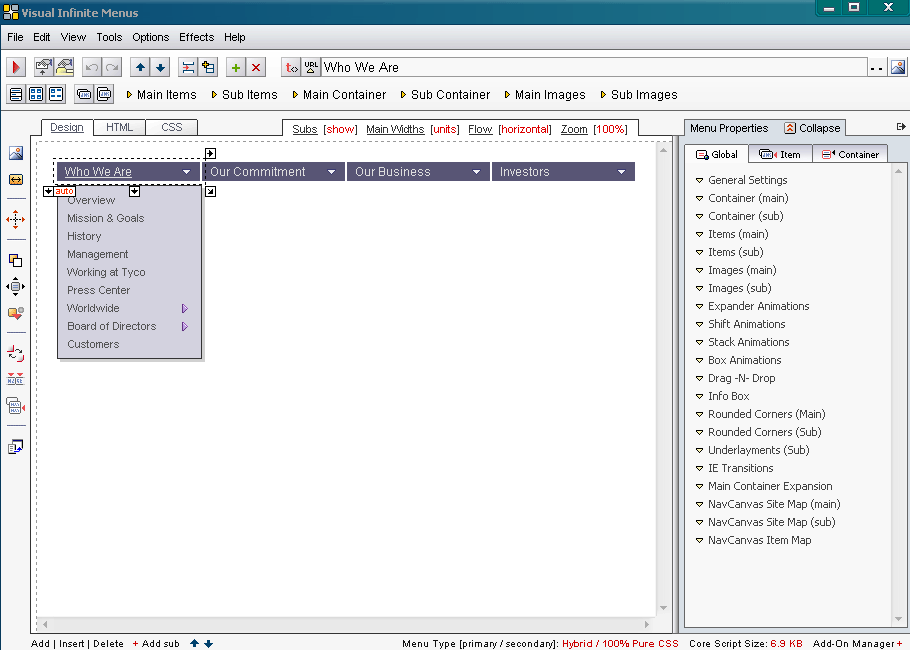
Task: Click the redo arrow icon
Action: click(x=112, y=67)
